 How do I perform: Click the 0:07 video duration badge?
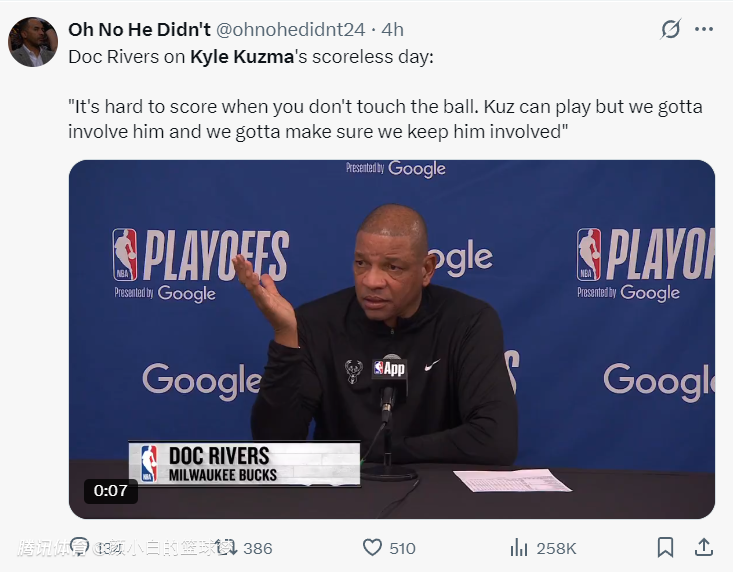pos(111,490)
